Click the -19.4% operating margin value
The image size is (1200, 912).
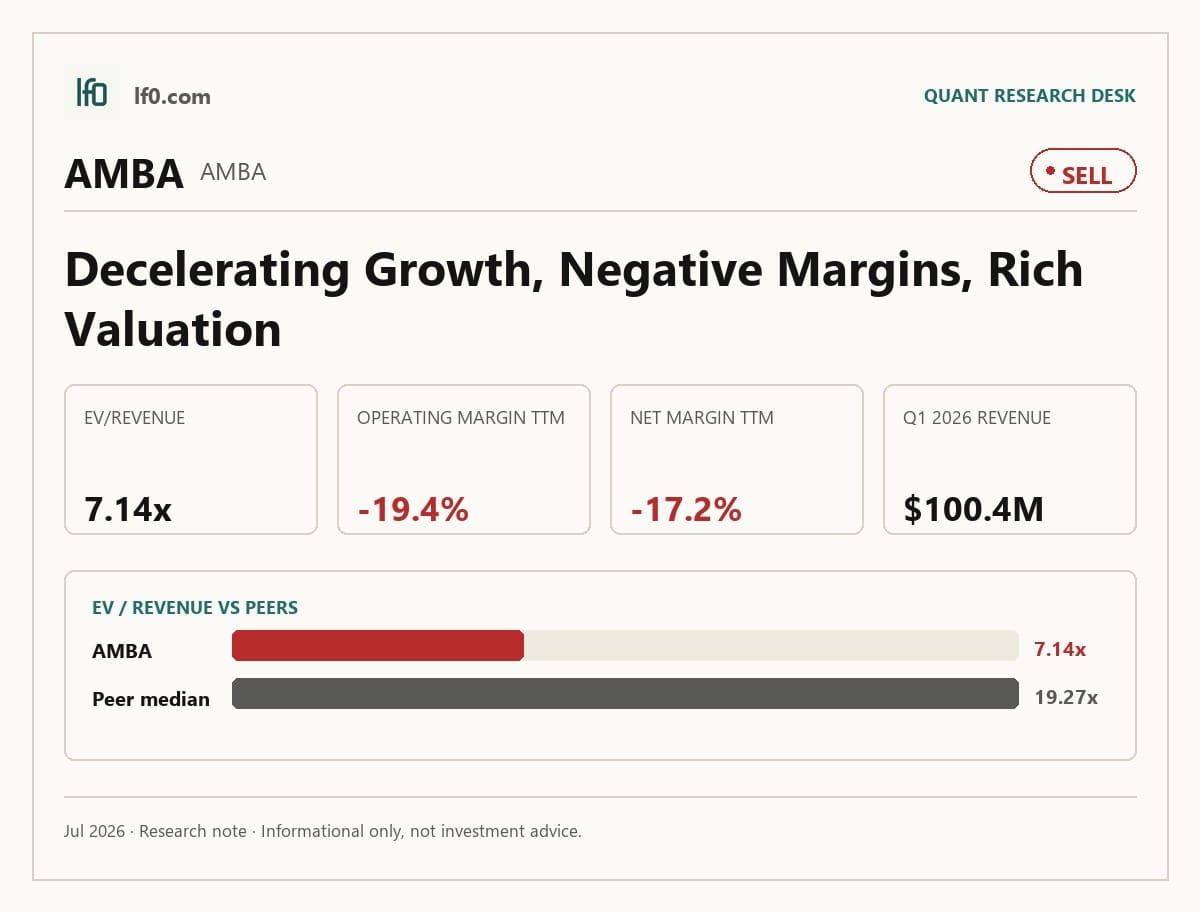413,509
